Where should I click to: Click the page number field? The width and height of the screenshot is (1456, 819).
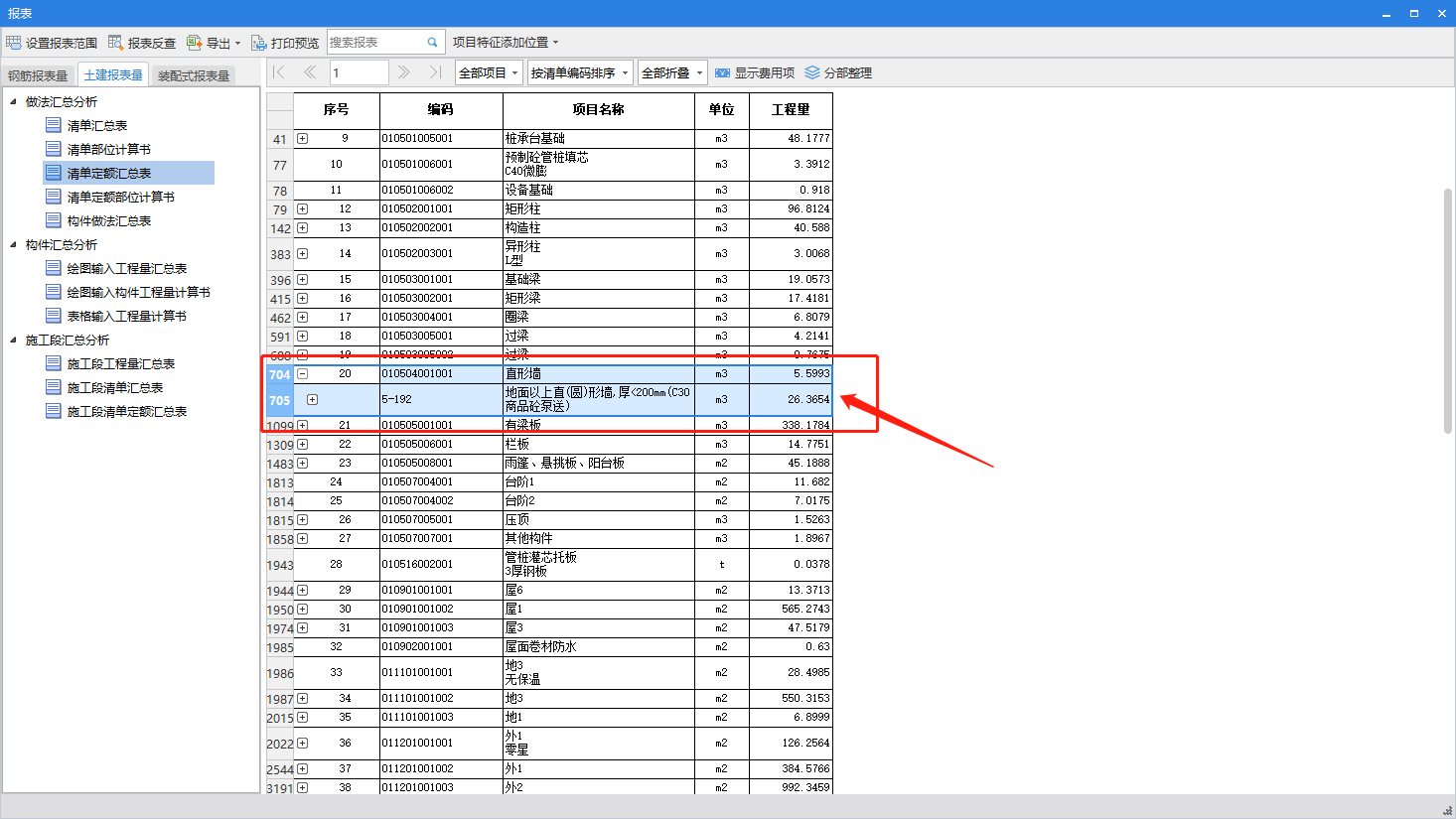coord(359,72)
